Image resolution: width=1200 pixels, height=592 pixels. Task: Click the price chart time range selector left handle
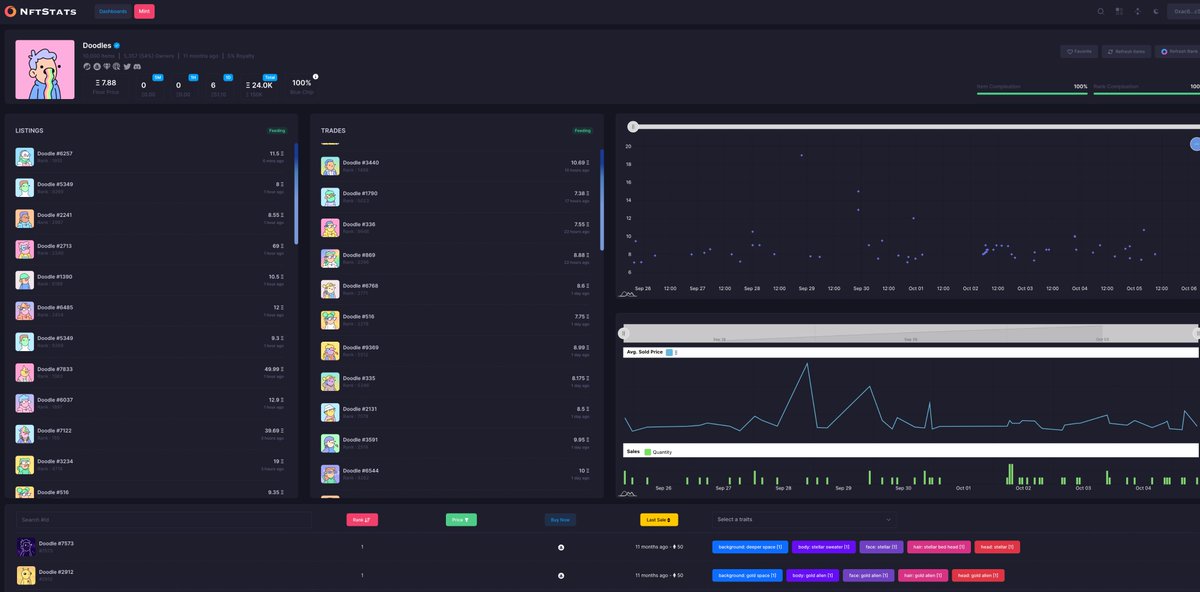point(623,332)
